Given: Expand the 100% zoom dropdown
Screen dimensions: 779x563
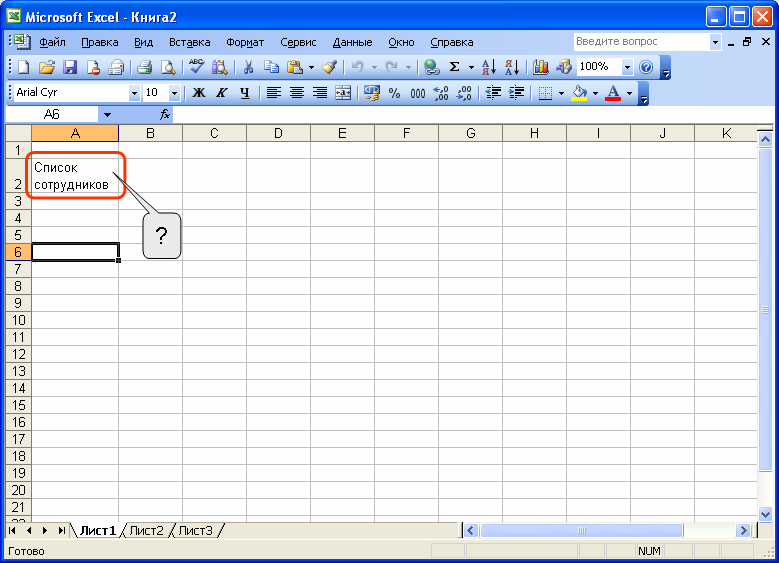Looking at the screenshot, I should tap(627, 67).
